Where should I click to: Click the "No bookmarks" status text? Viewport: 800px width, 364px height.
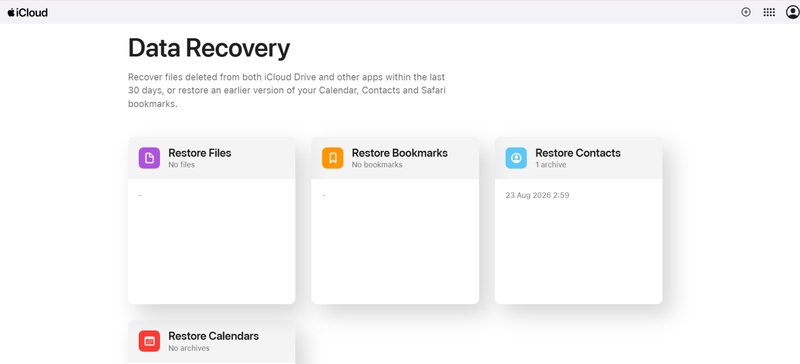[x=377, y=165]
